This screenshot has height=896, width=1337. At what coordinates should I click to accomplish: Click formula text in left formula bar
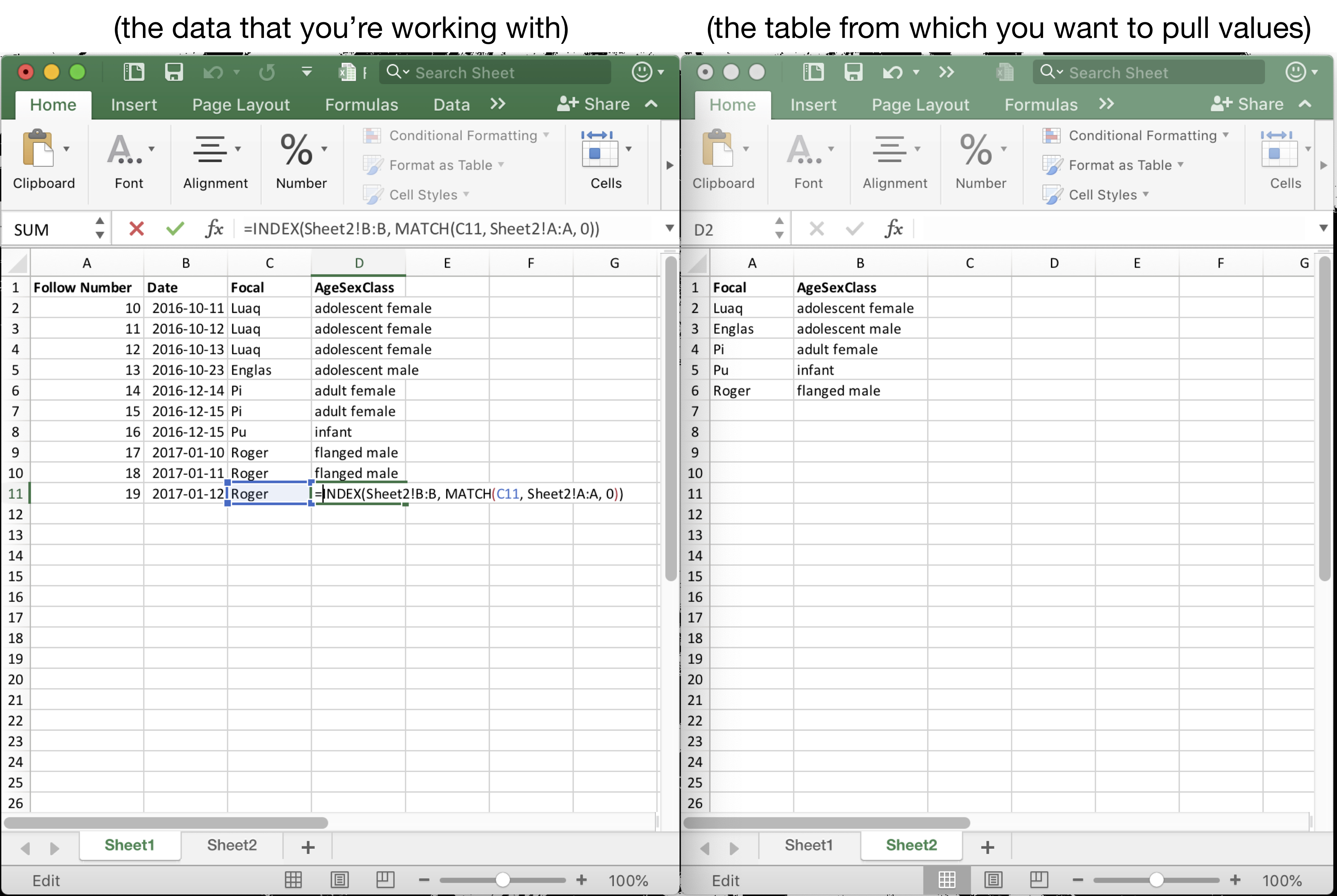click(x=422, y=228)
